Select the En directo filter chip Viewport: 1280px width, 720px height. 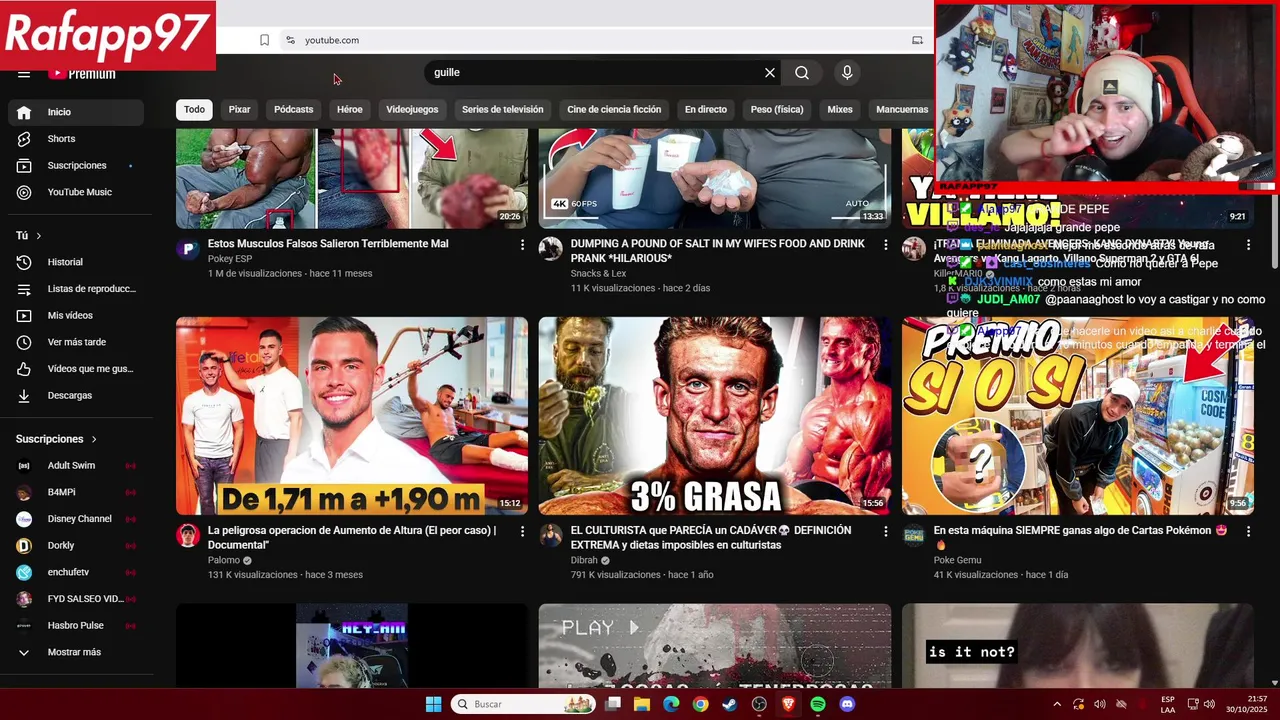[x=706, y=110]
